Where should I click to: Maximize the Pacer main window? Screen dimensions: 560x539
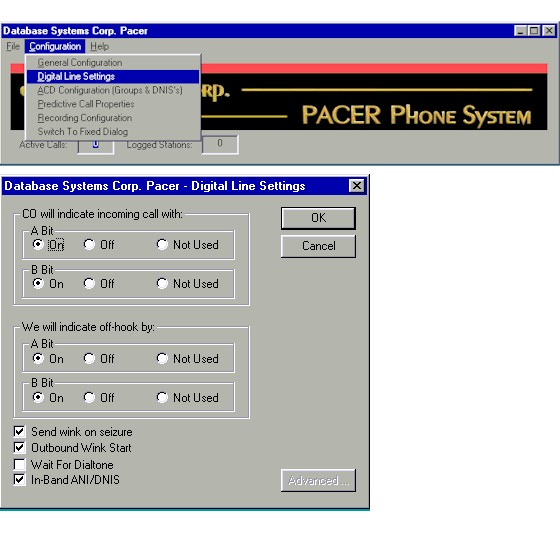pos(534,31)
